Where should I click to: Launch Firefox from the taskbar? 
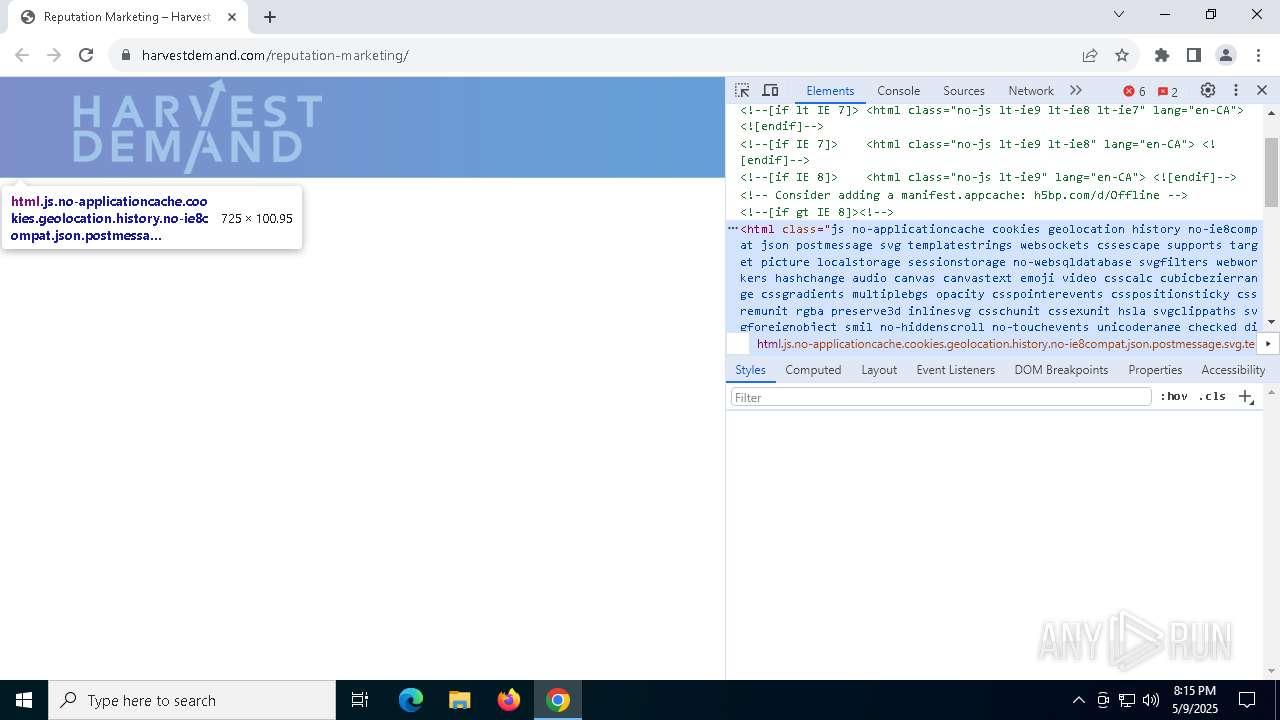coord(509,700)
